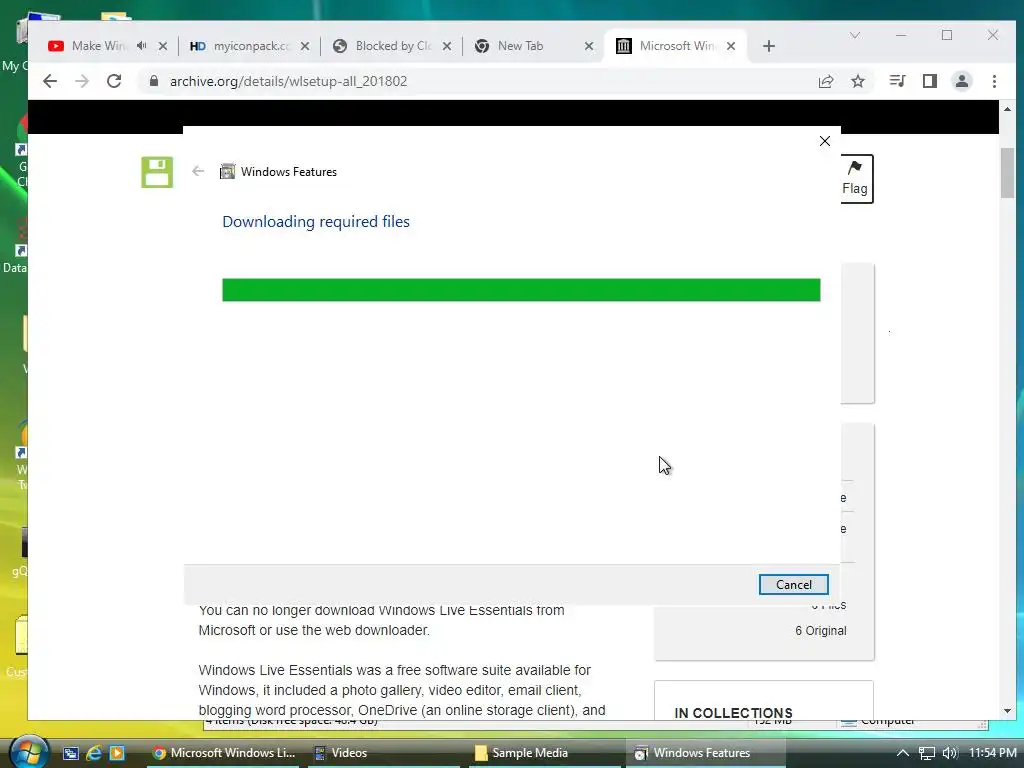Screen dimensions: 1024x768
Task: Close the Blocked by Cloudflare tab
Action: tap(447, 46)
